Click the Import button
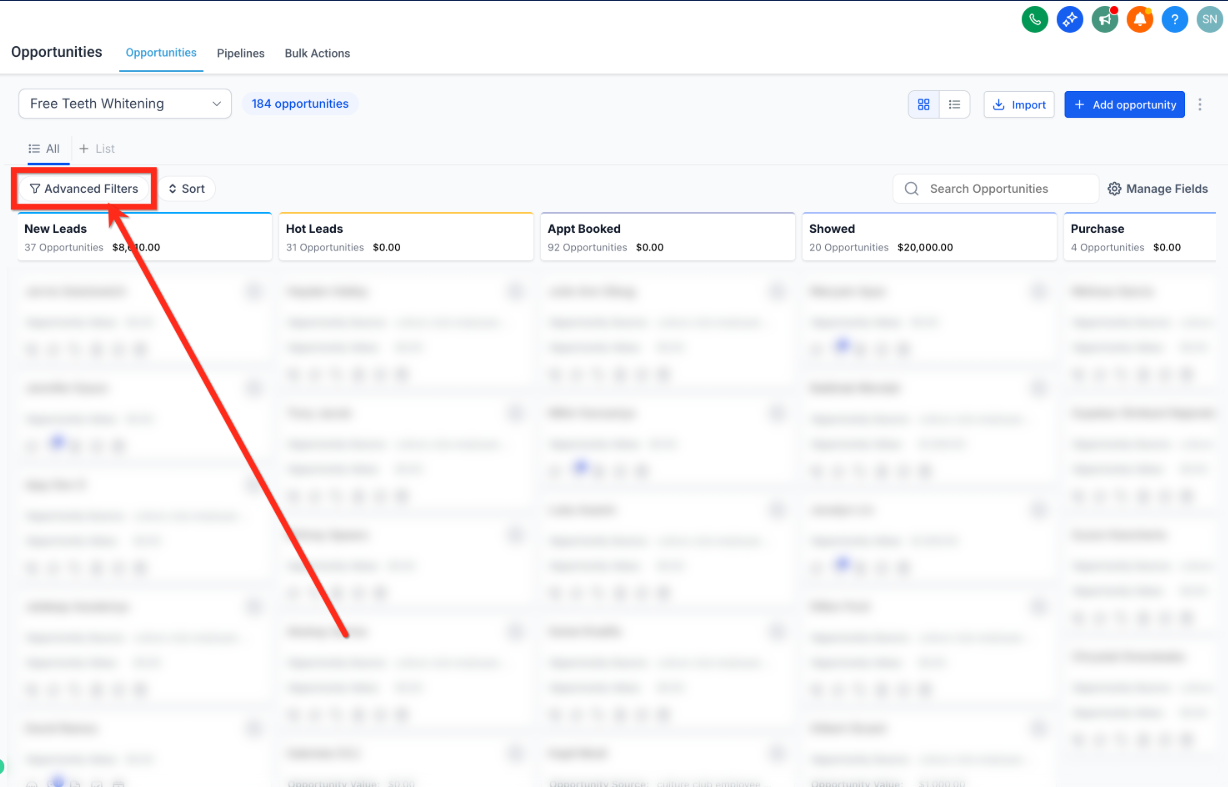The width and height of the screenshot is (1228, 787). (x=1019, y=104)
